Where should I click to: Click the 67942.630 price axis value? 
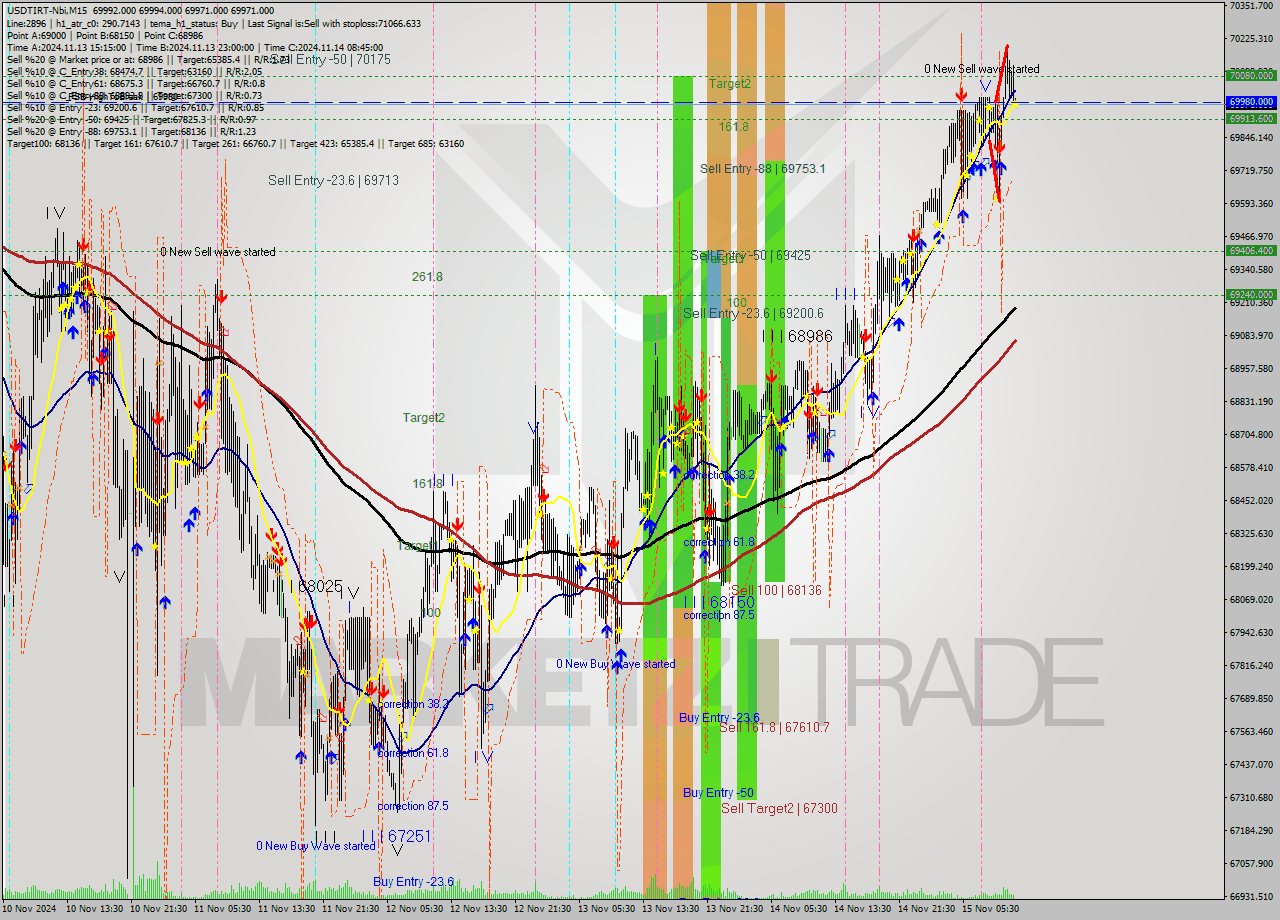pyautogui.click(x=1251, y=632)
